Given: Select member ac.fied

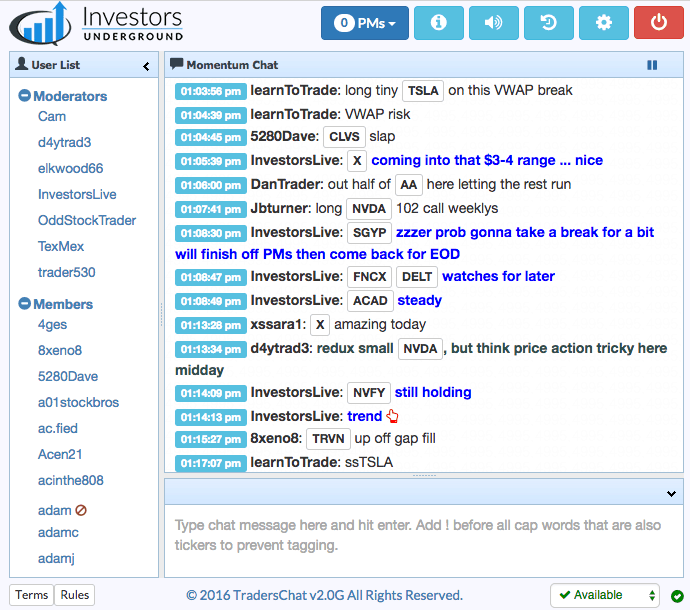Looking at the screenshot, I should [x=58, y=428].
